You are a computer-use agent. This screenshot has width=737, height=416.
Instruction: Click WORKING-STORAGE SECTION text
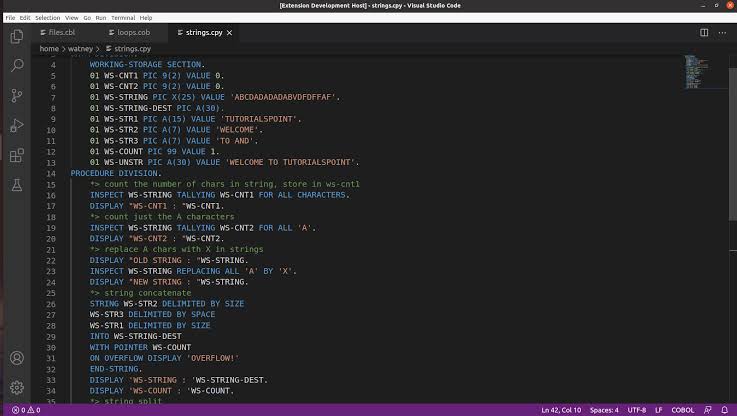(x=148, y=64)
